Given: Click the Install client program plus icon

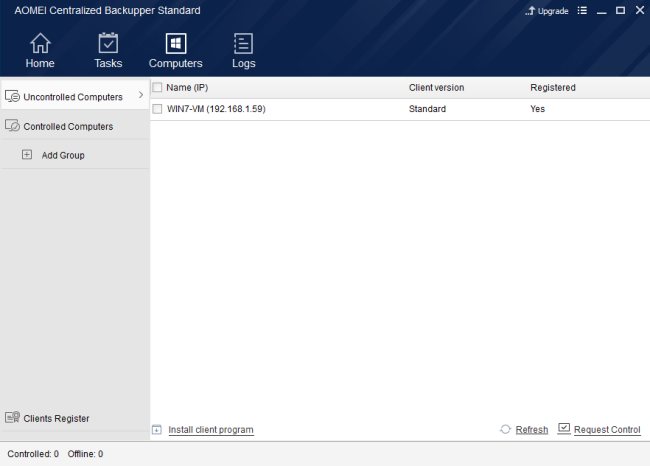Looking at the screenshot, I should click(157, 430).
